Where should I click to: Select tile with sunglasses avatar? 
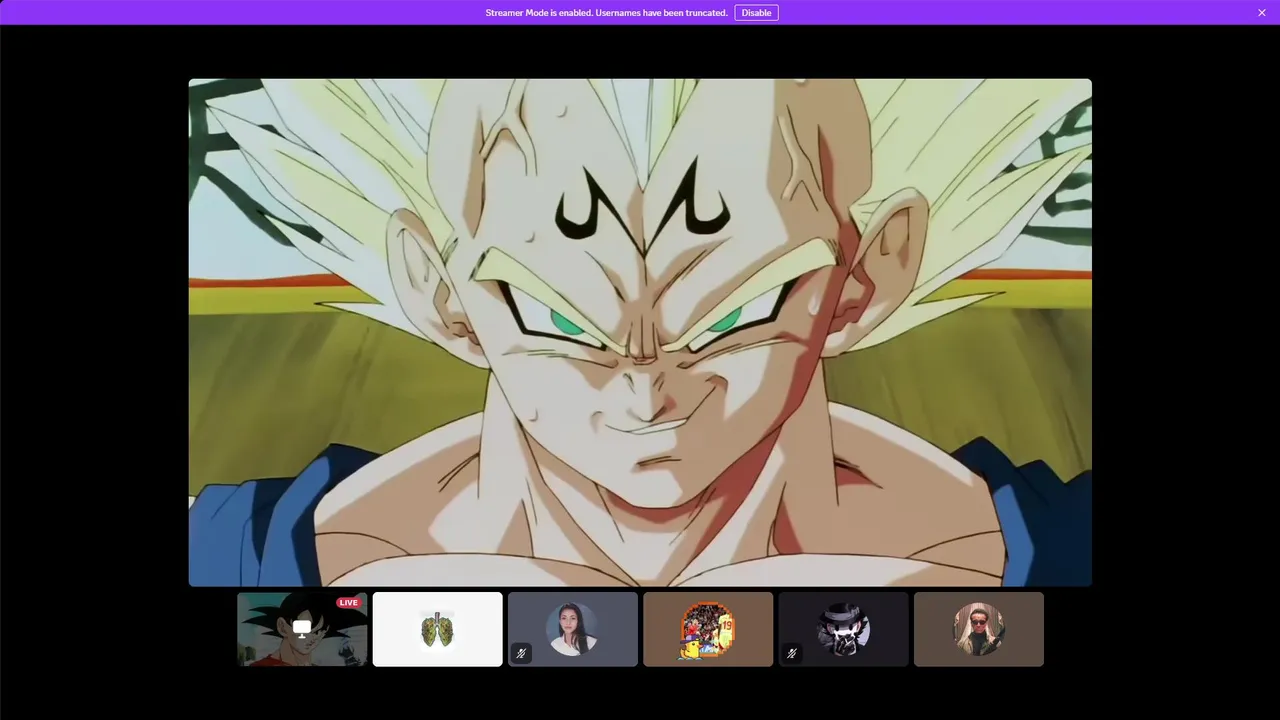coord(979,629)
